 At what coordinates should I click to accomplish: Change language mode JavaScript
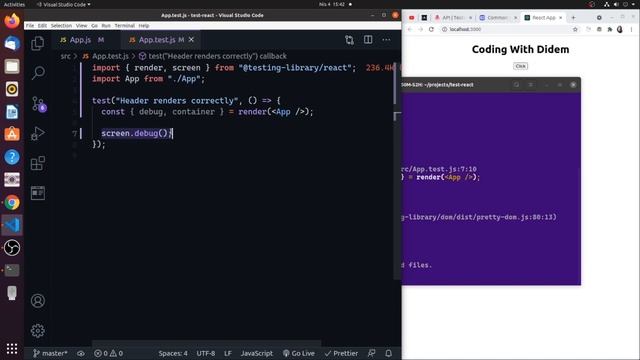(257, 353)
